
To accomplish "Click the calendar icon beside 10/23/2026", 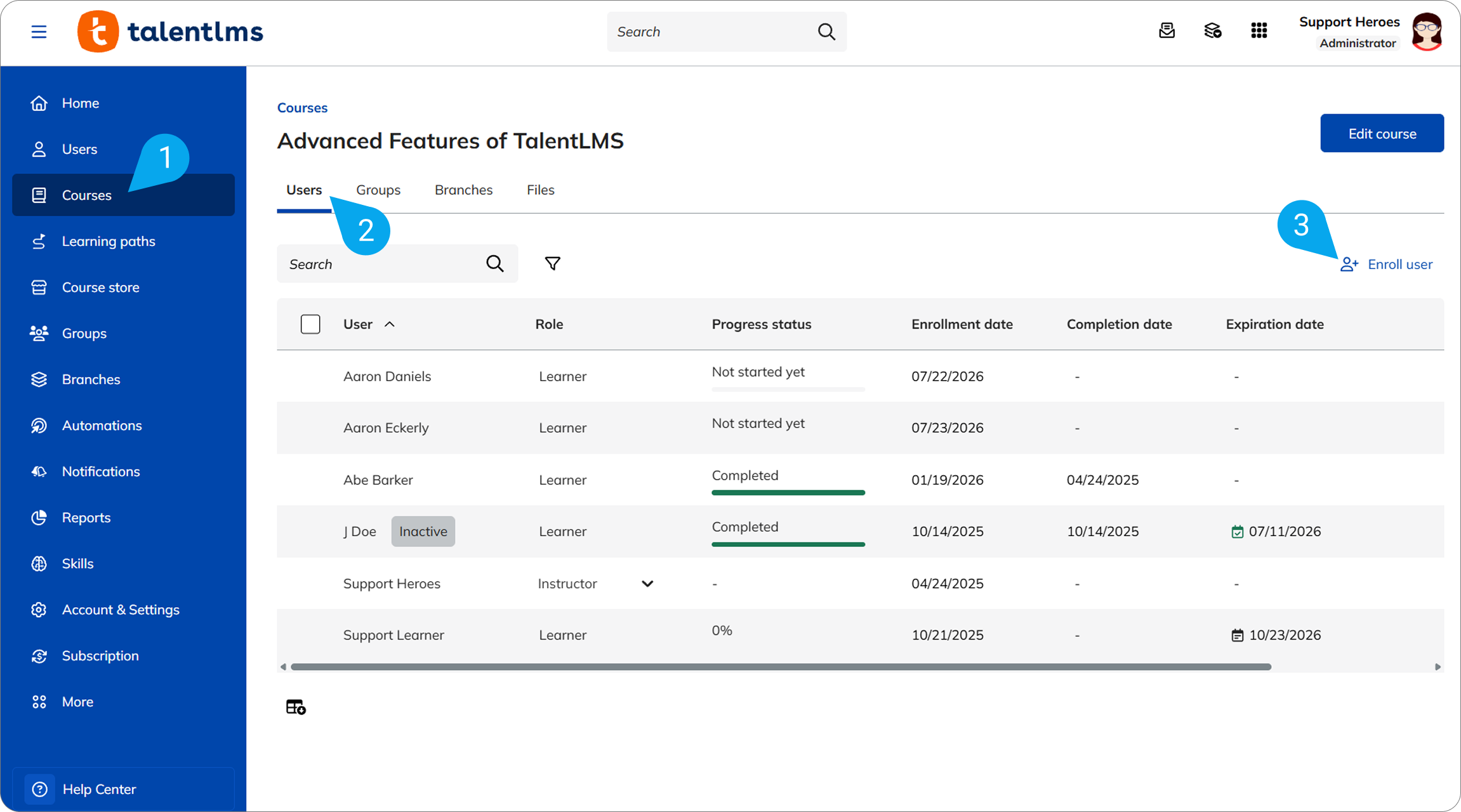I will [x=1237, y=635].
